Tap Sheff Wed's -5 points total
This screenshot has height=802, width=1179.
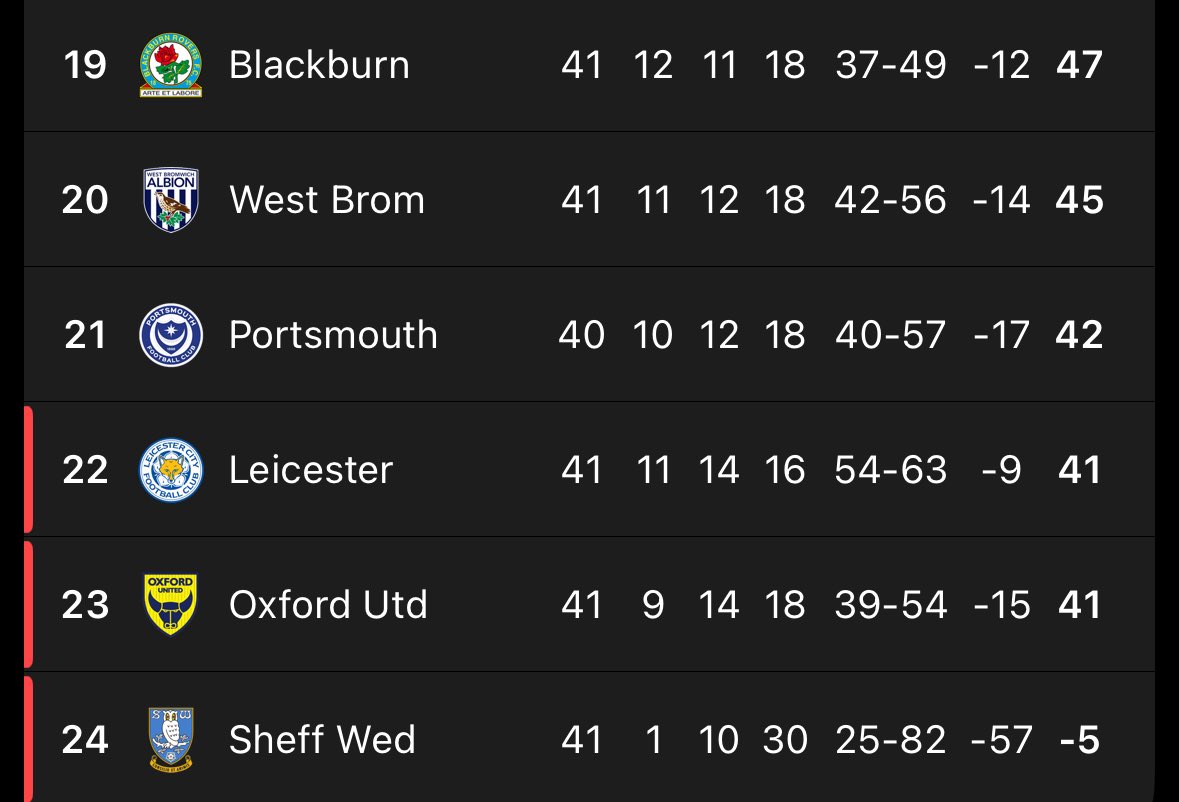point(1079,740)
